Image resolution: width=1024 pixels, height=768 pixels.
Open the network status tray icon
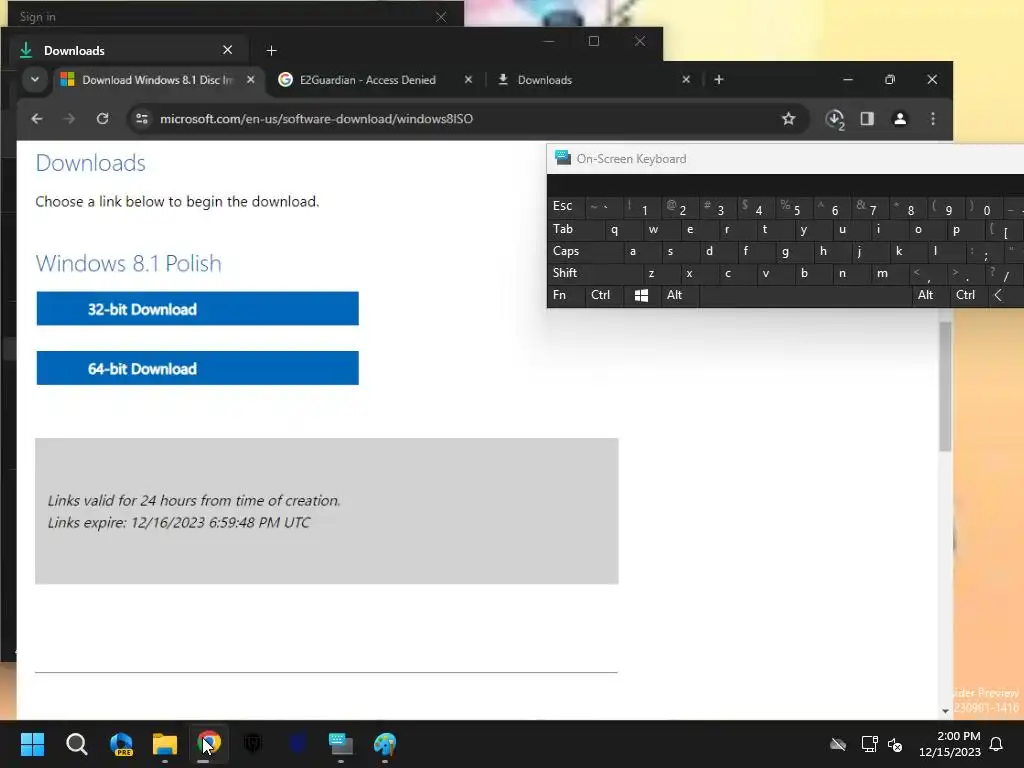869,744
